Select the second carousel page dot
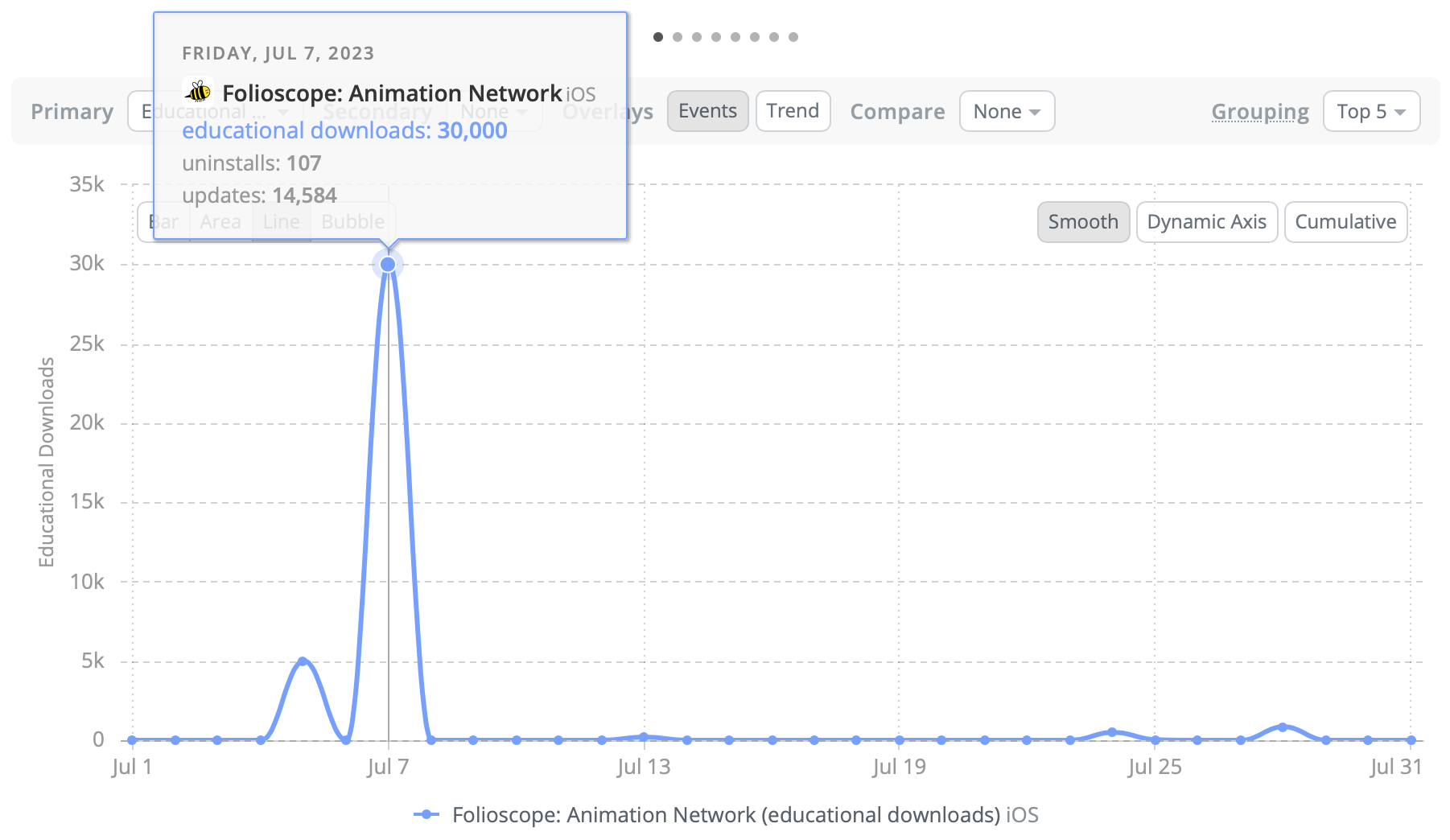 pyautogui.click(x=678, y=37)
